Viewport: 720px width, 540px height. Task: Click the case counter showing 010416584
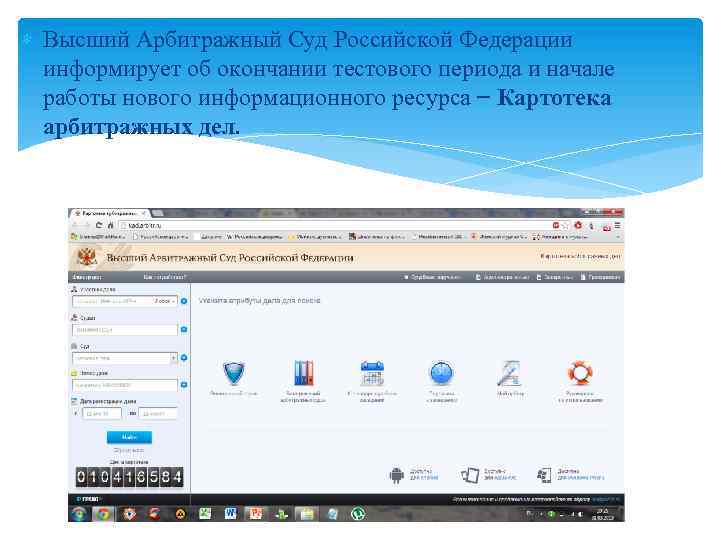point(129,477)
